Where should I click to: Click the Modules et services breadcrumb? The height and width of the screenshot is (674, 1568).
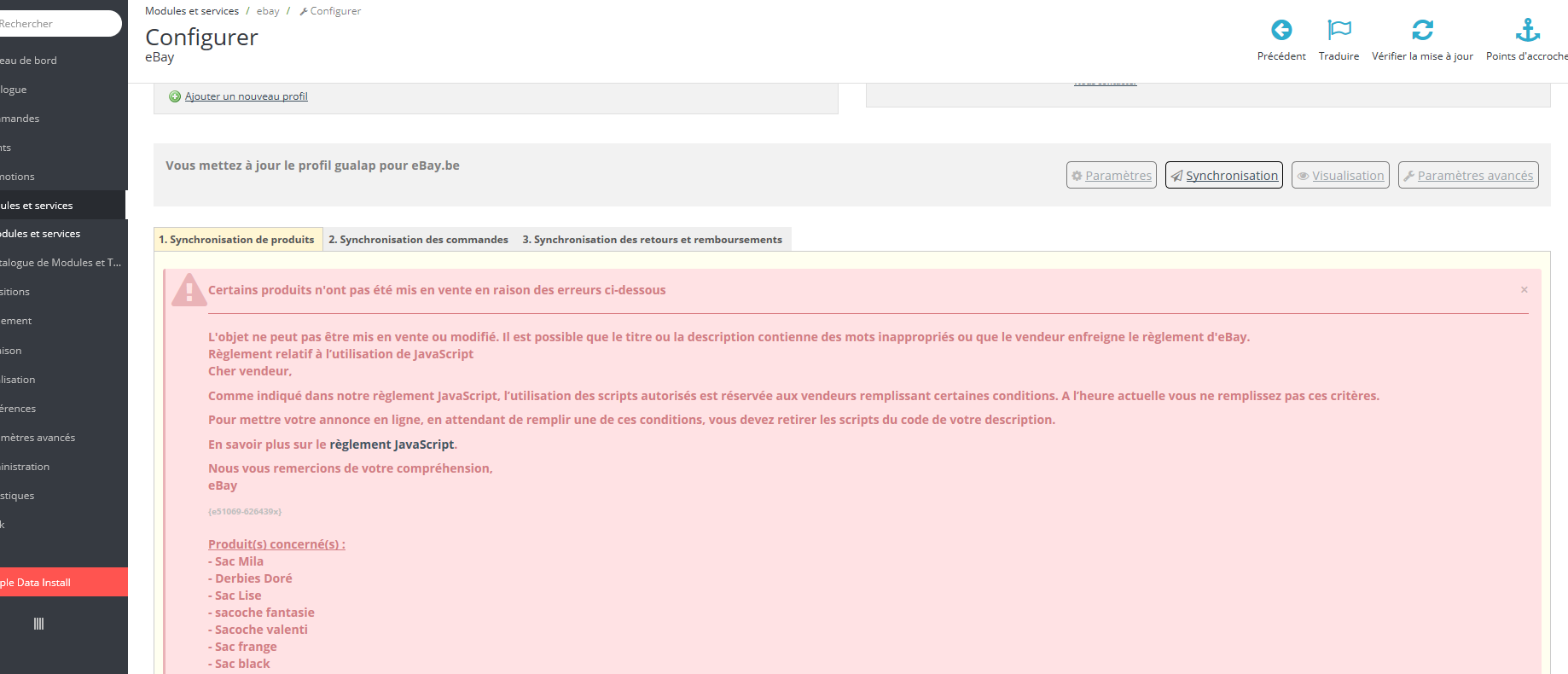192,11
